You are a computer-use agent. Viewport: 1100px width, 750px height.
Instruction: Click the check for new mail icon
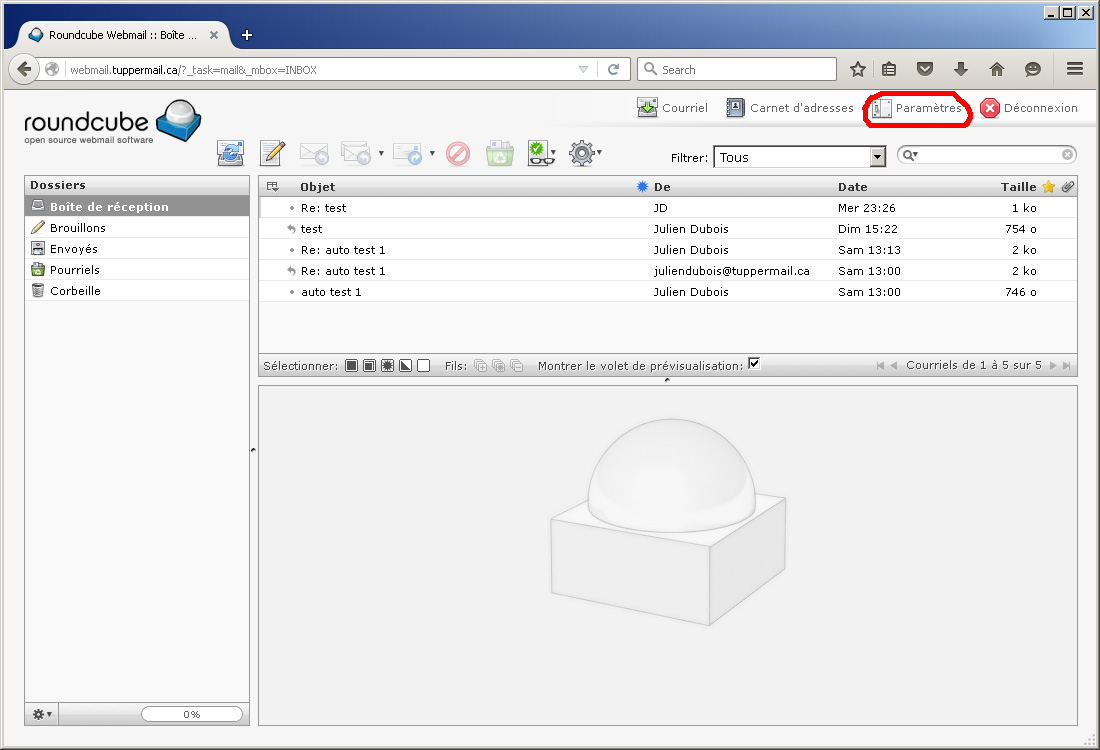pyautogui.click(x=232, y=153)
